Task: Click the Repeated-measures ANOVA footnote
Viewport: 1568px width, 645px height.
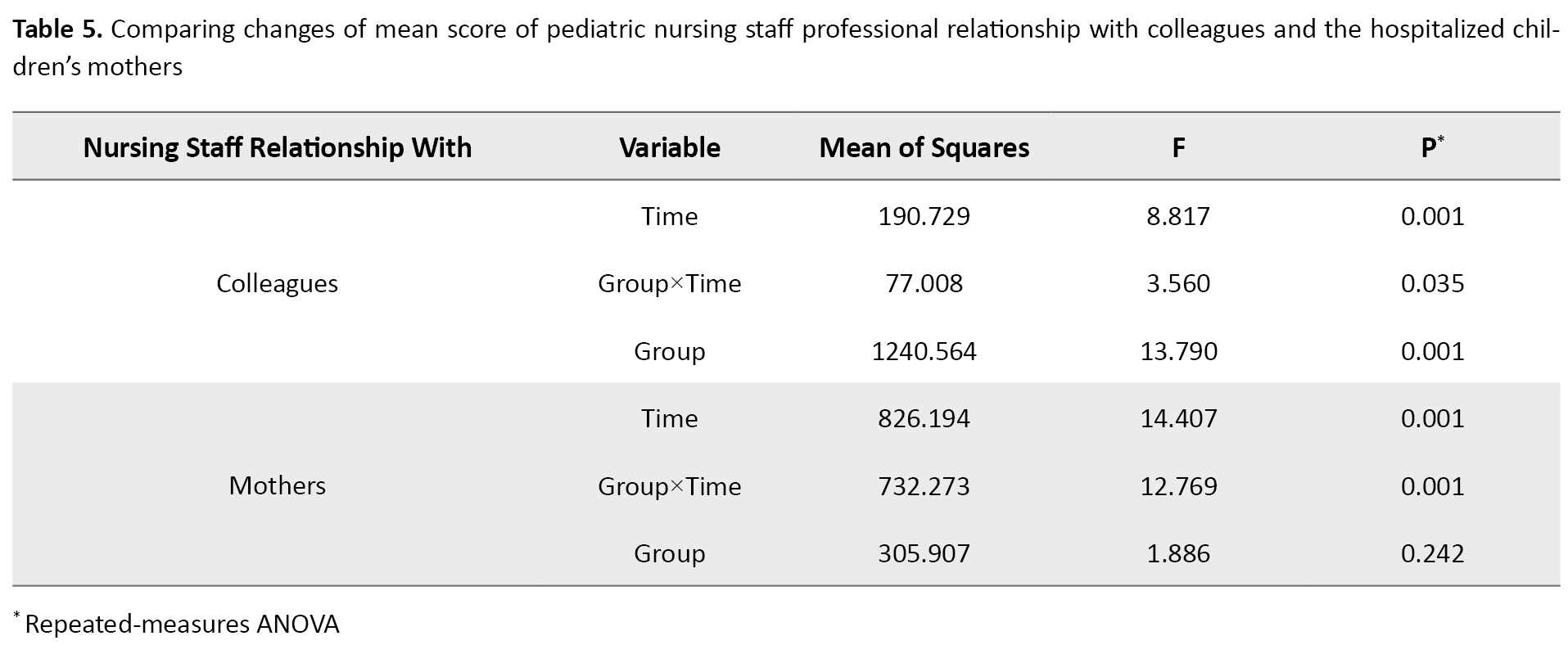Action: 181,625
